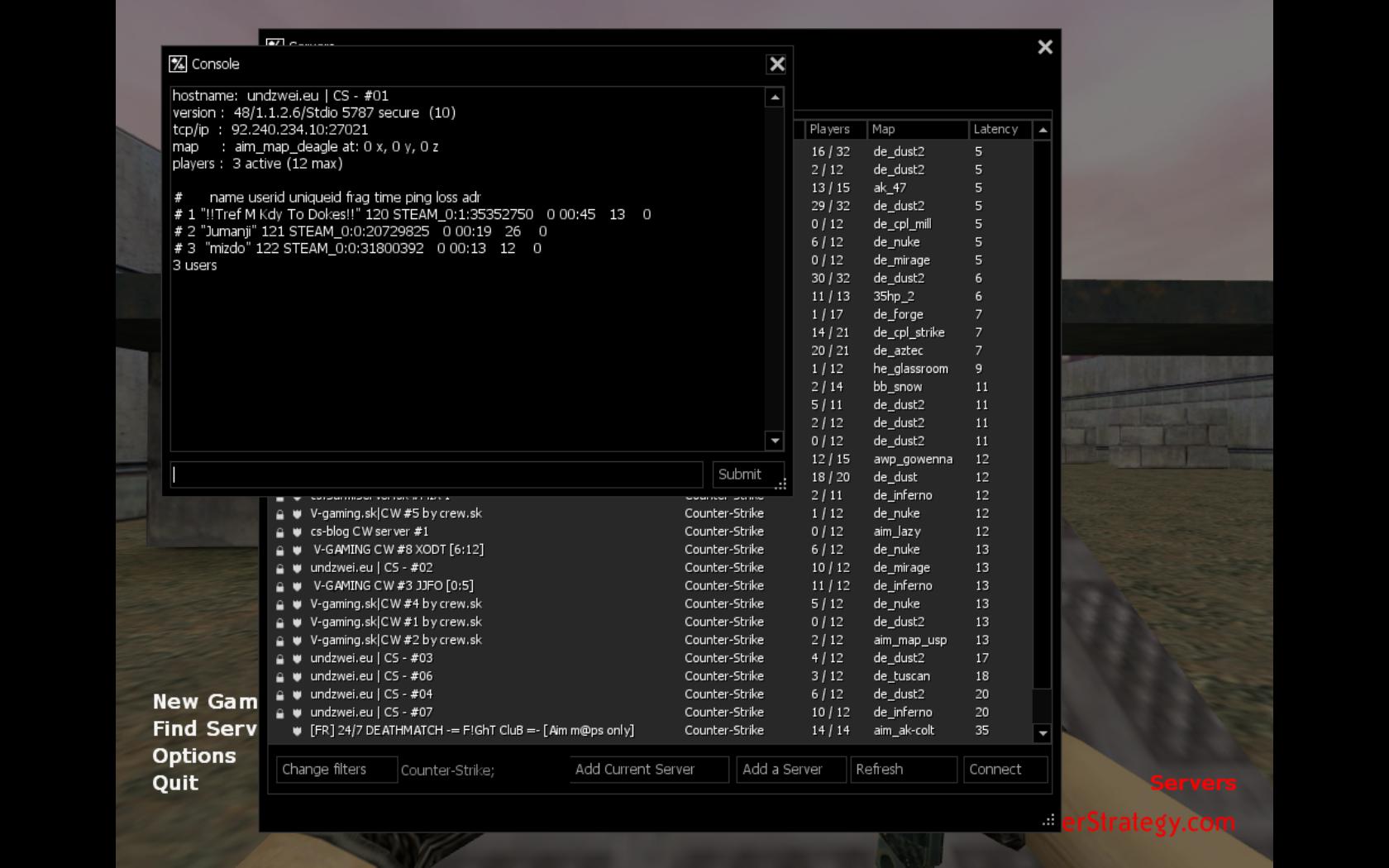Viewport: 1389px width, 868px height.
Task: Connect to the selected server
Action: [1005, 770]
